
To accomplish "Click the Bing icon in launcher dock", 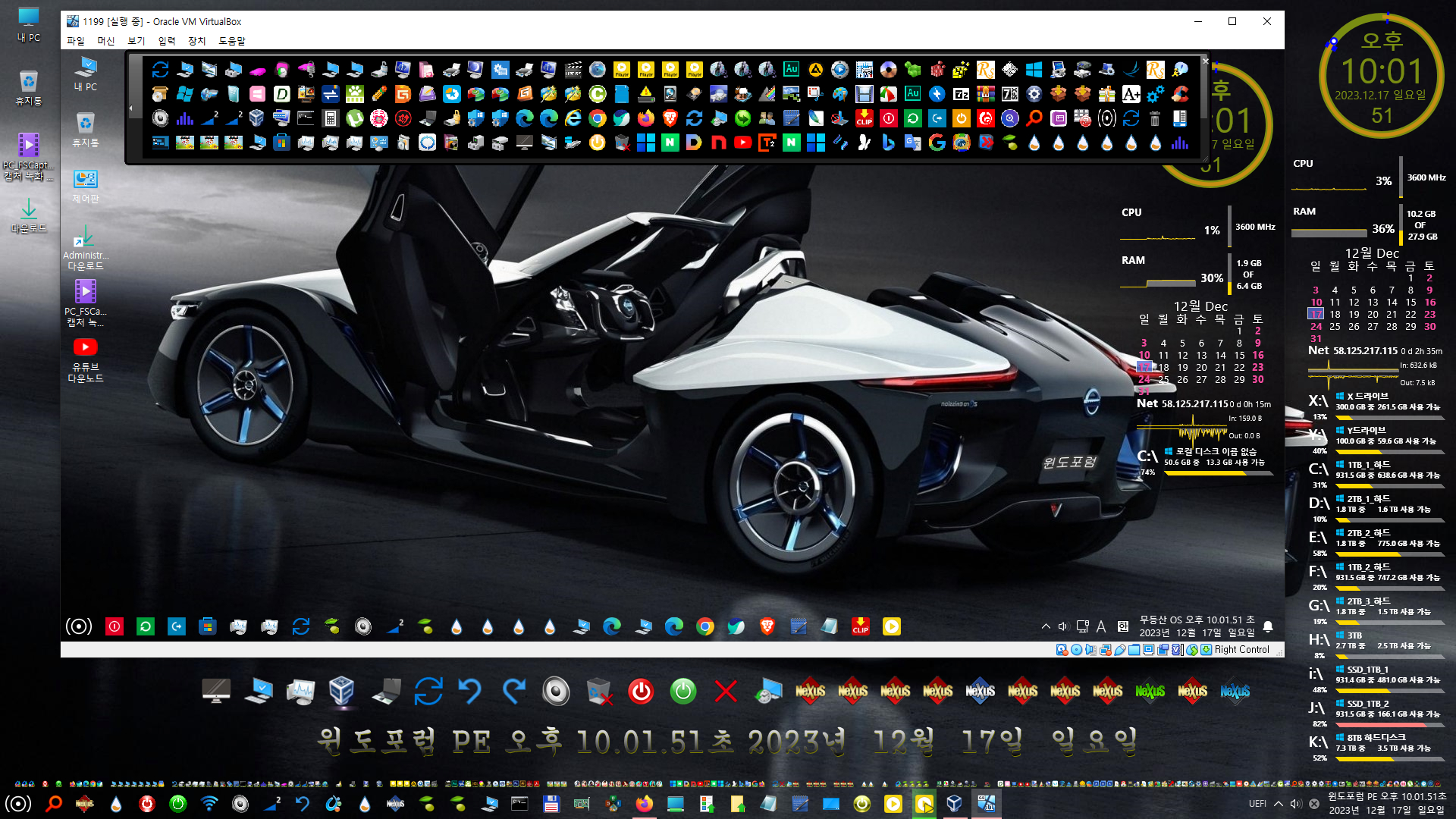I will (889, 143).
